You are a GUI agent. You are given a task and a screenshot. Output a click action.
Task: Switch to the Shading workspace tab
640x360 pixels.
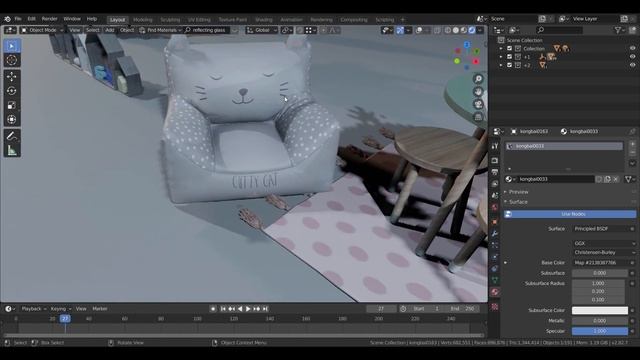pos(264,20)
